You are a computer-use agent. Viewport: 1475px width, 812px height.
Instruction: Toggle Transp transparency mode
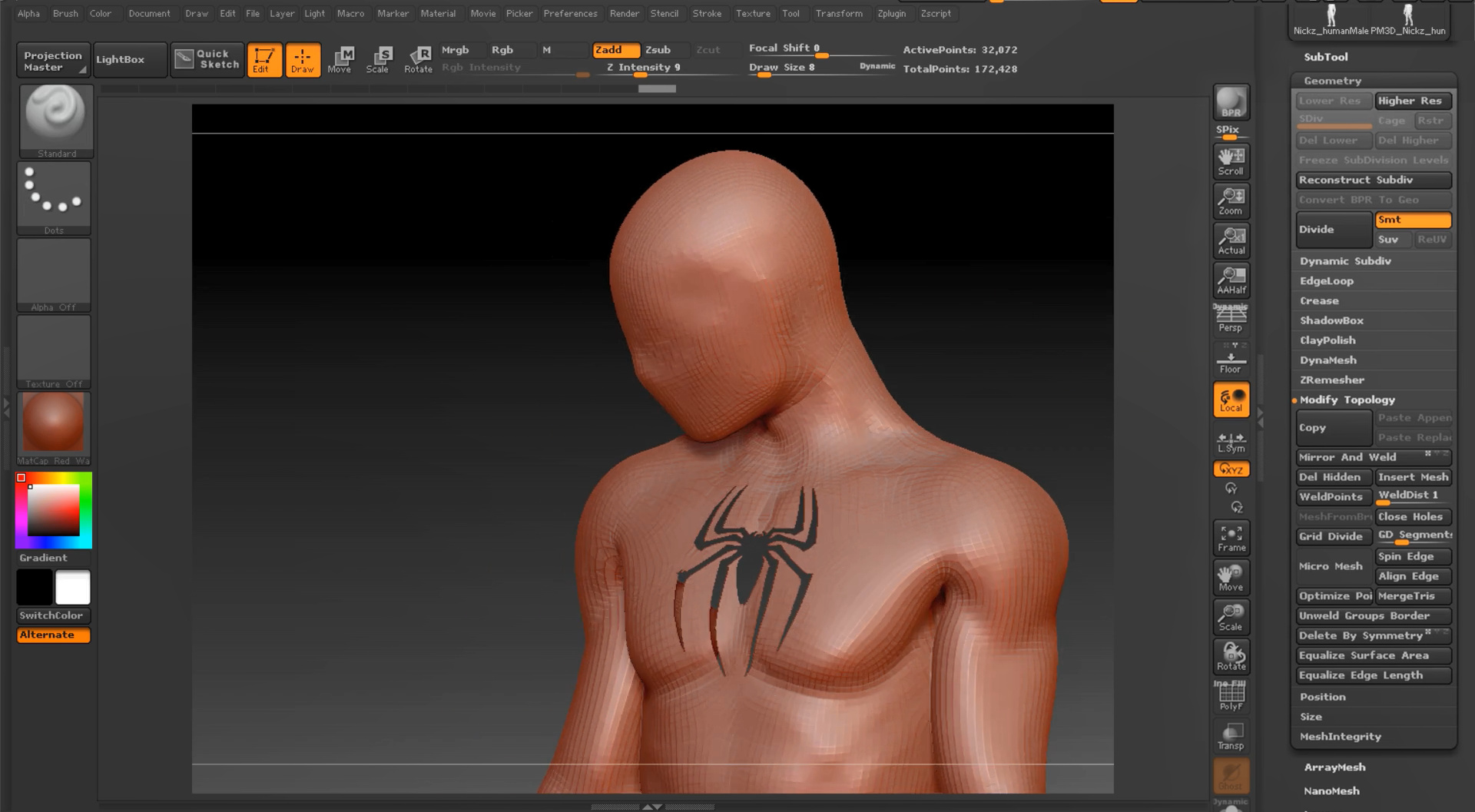tap(1231, 736)
